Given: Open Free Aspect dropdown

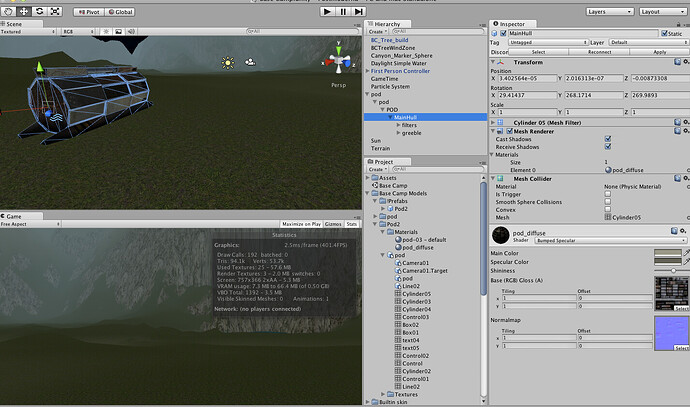Looking at the screenshot, I should click(30, 224).
